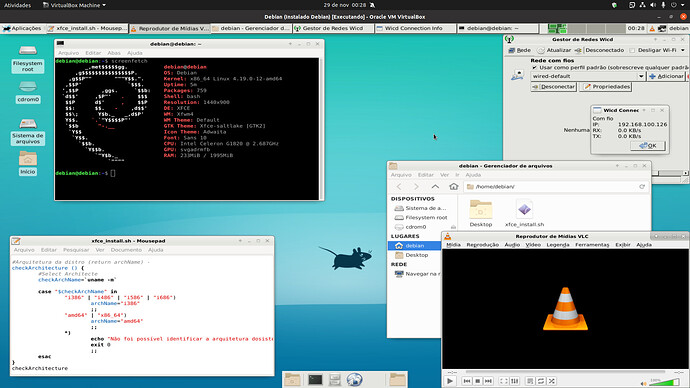Reload the /home/debian/ folder view

point(642,187)
